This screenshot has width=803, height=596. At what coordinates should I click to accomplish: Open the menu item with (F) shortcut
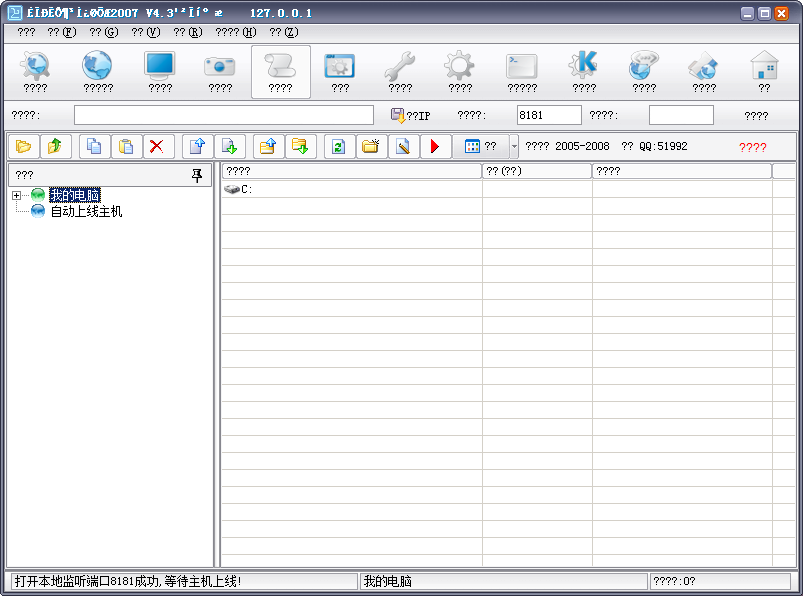61,32
